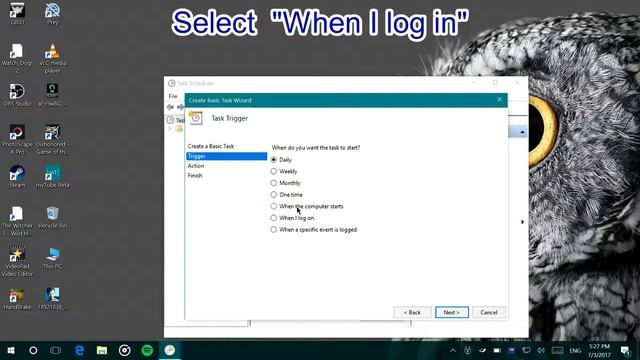
Task: Pick the One time trigger
Action: (x=286, y=195)
